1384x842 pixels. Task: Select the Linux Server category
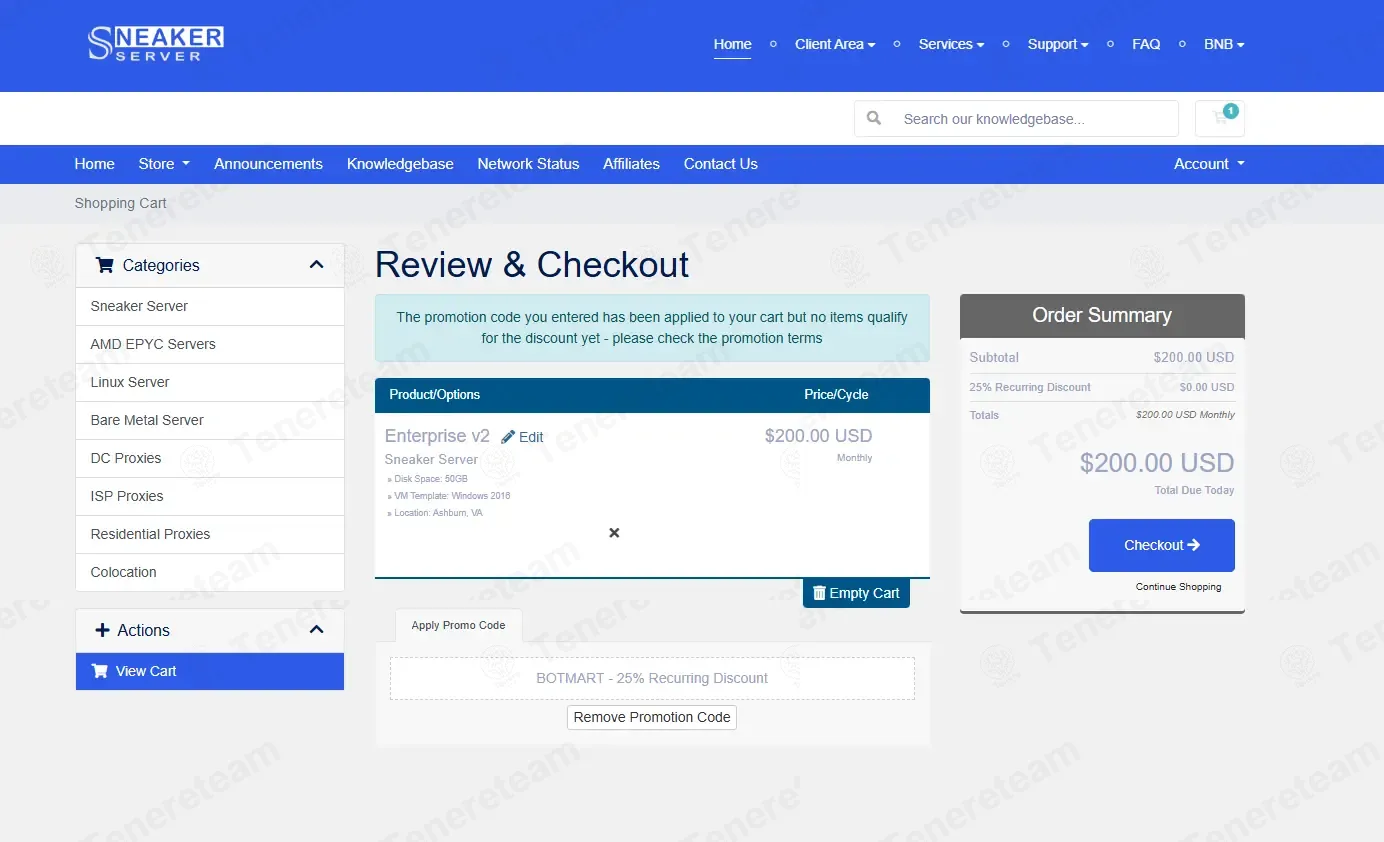click(x=210, y=382)
